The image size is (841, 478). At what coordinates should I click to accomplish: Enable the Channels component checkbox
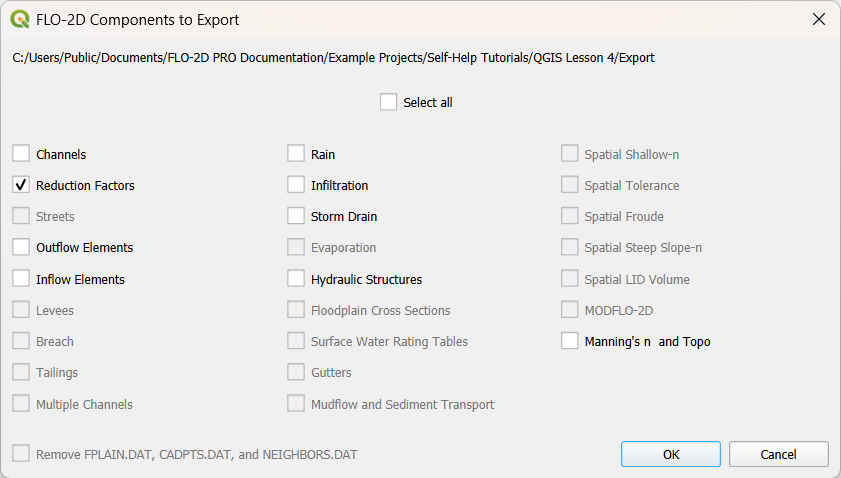[x=21, y=154]
